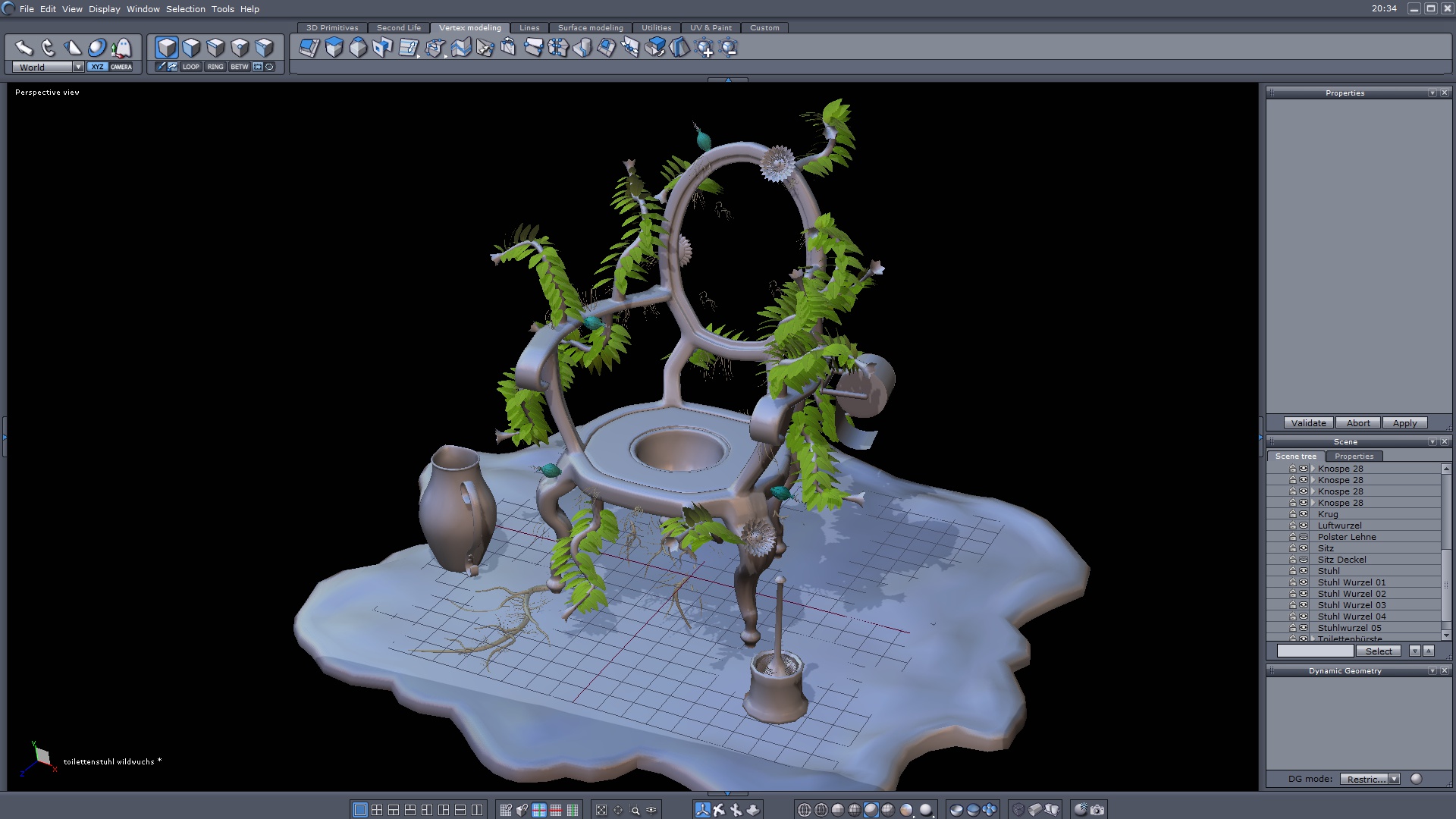
Task: Click the camera snapshot icon in bottom toolbar
Action: click(x=1097, y=810)
